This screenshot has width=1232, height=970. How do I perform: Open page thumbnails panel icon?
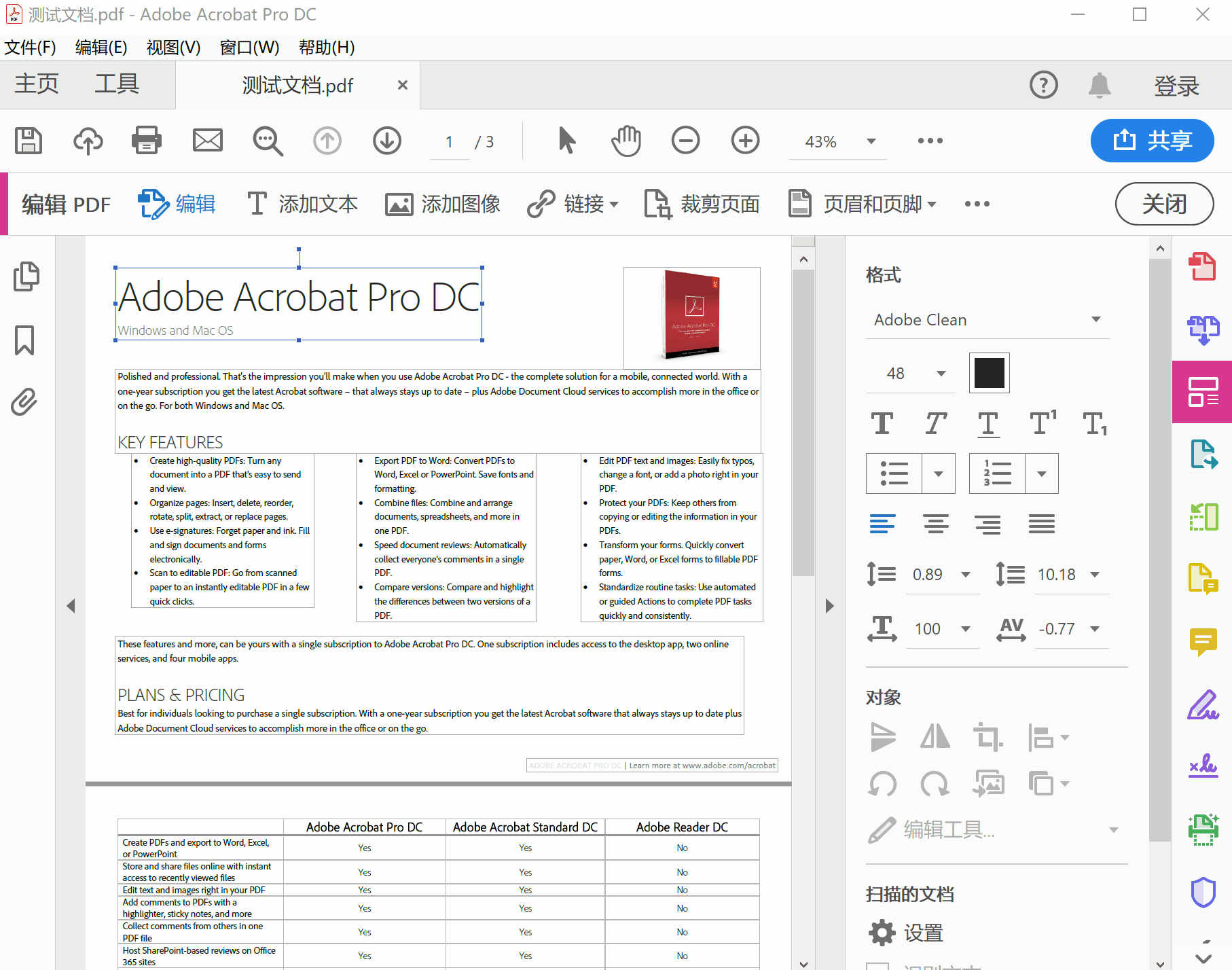(26, 276)
